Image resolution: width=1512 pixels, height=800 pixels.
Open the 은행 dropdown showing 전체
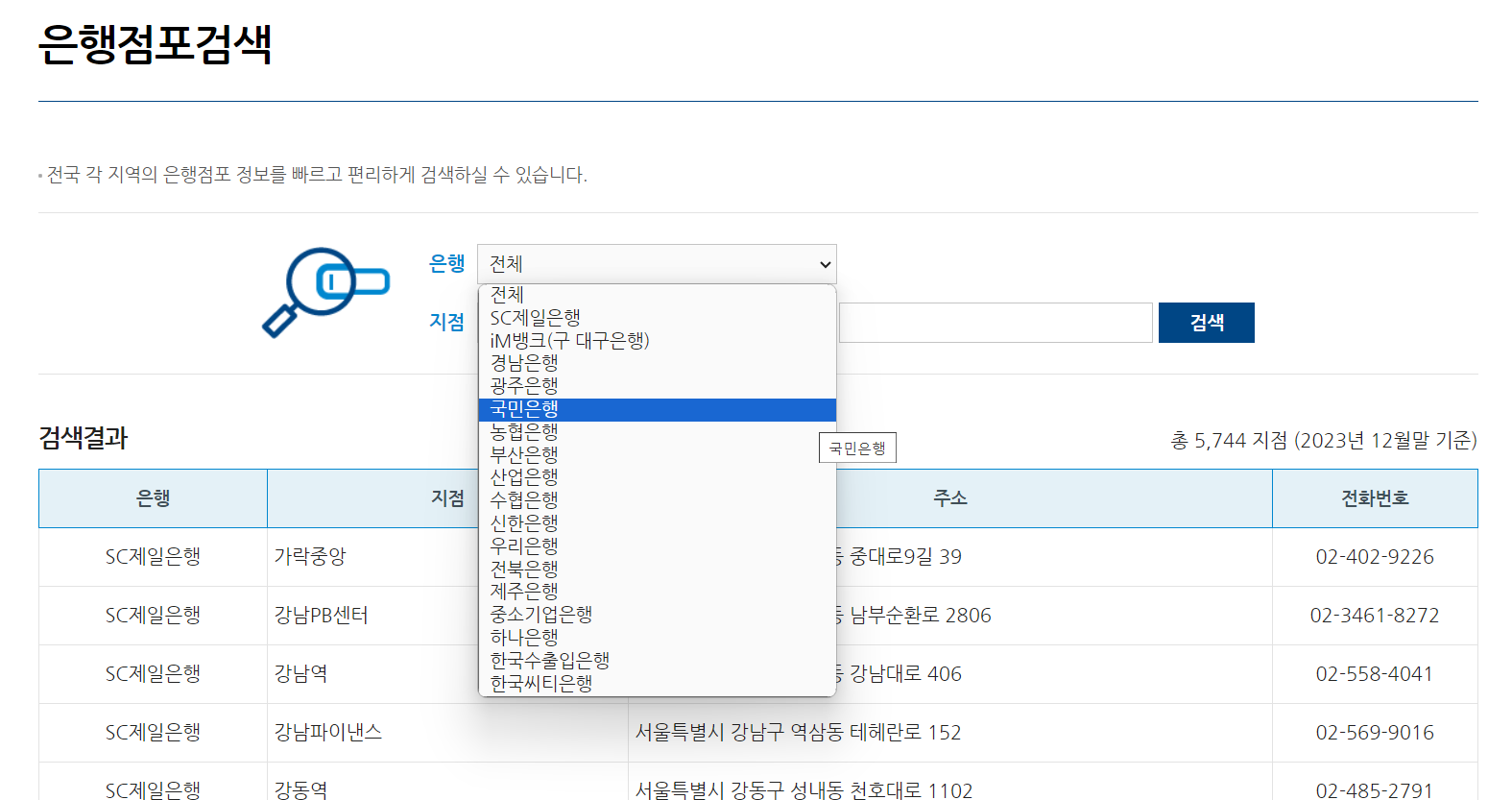[657, 264]
